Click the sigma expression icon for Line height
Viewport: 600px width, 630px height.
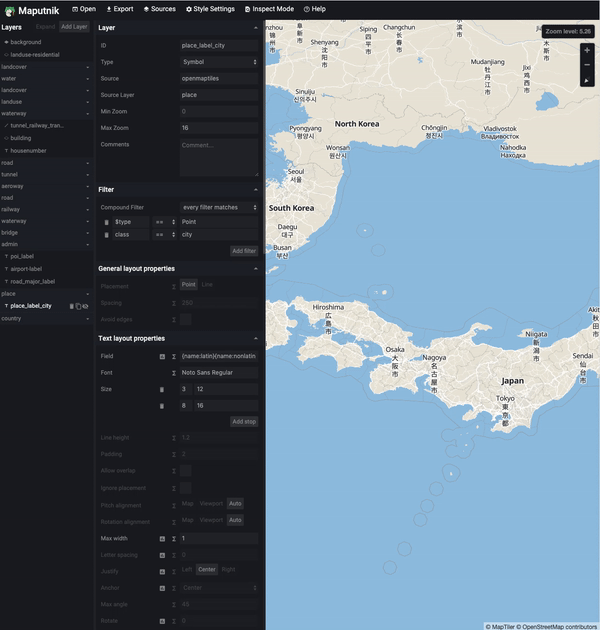(174, 438)
